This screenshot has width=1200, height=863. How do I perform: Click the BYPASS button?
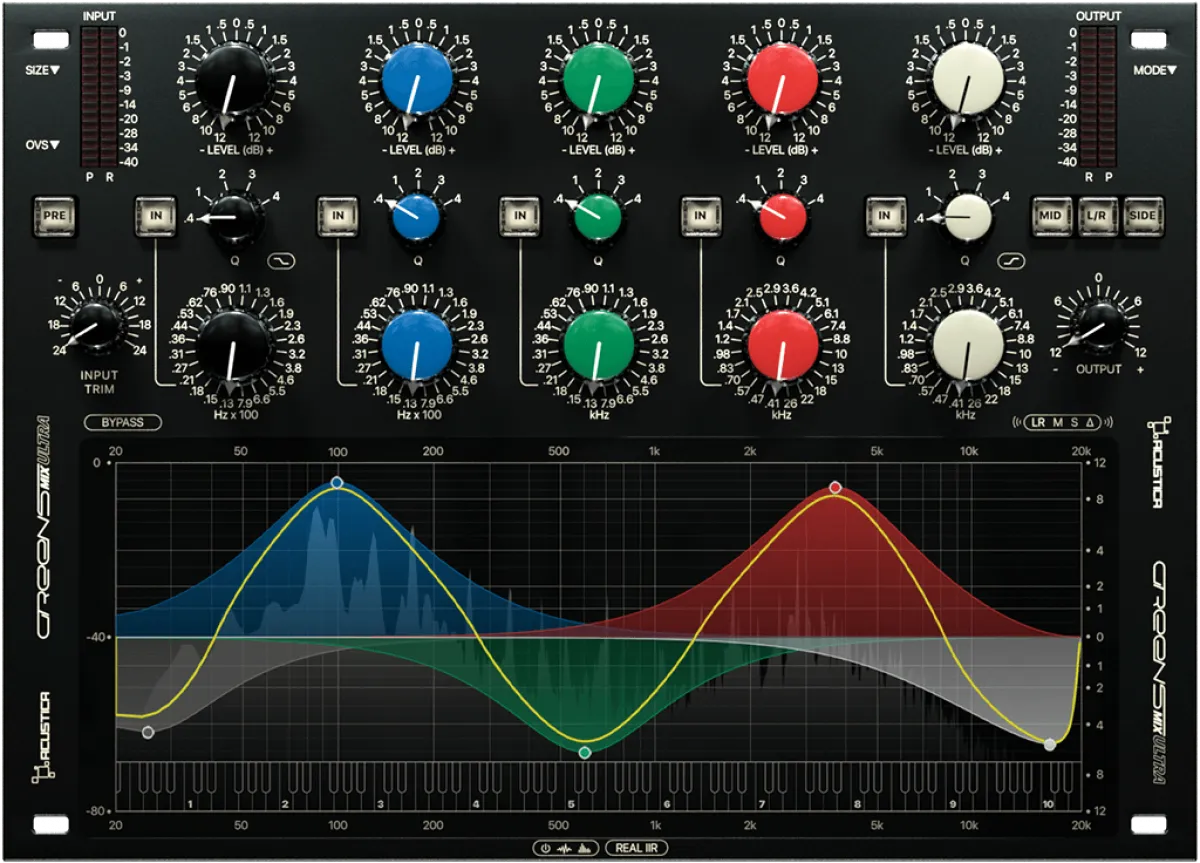122,423
